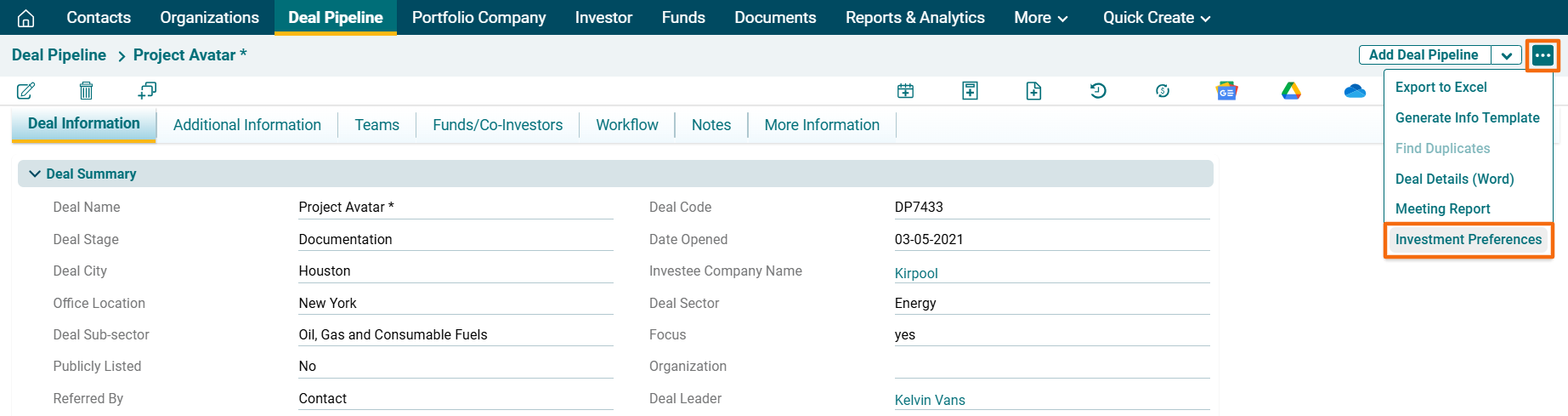
Task: Select Investment Preferences from the menu
Action: coord(1468,240)
